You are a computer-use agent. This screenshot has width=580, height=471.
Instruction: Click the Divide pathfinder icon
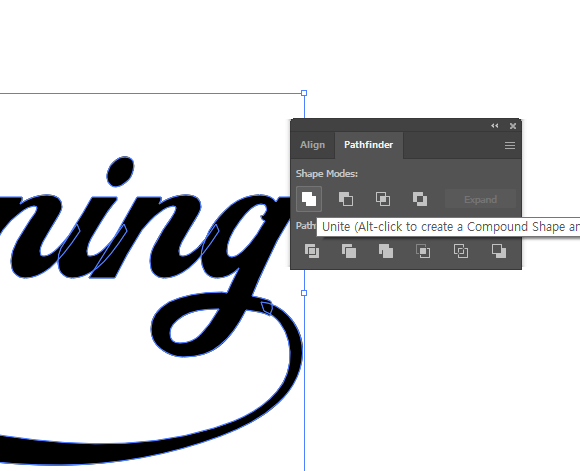click(312, 251)
